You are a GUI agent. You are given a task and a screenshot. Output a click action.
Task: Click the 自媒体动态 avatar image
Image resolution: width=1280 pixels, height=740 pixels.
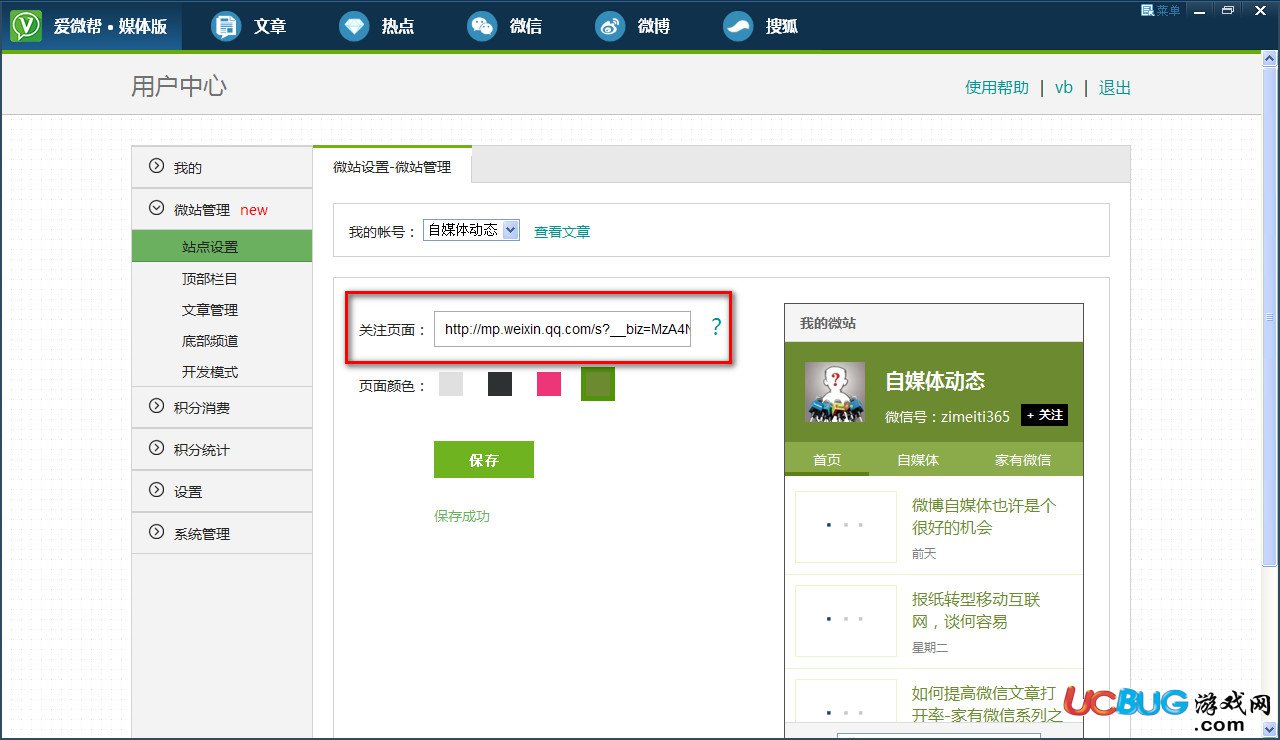pos(835,392)
